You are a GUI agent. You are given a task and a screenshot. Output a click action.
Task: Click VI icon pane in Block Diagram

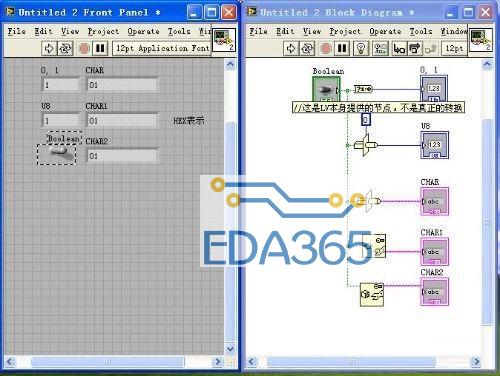pos(481,40)
